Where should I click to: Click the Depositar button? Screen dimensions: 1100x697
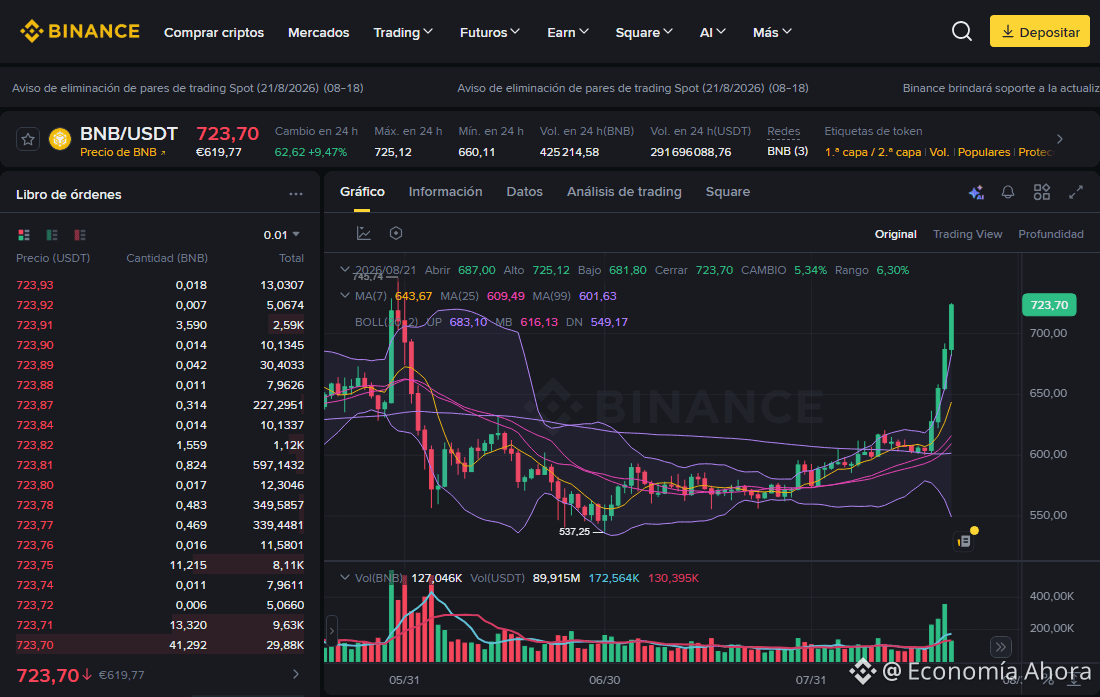(1040, 32)
